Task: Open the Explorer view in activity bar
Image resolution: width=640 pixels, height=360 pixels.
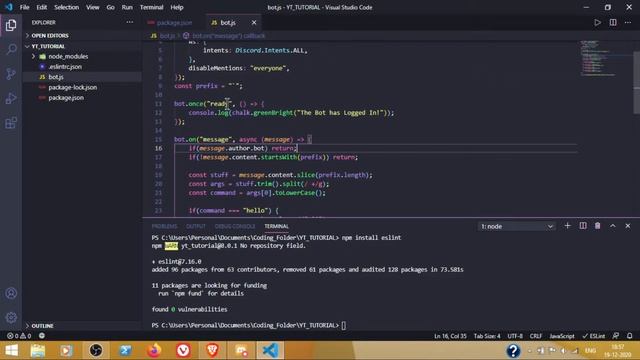Action: pyautogui.click(x=11, y=25)
